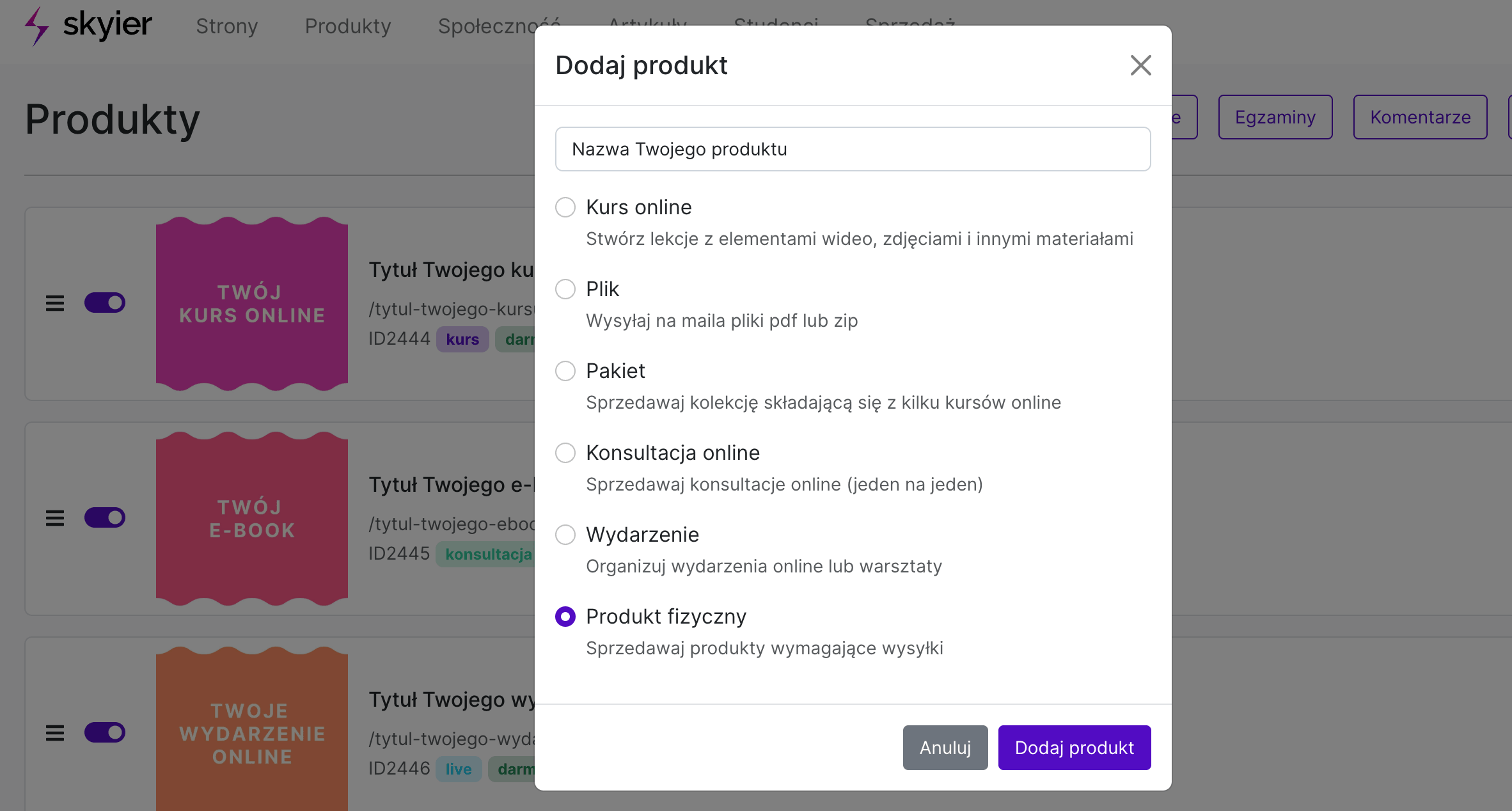Click the Anuluj button
Viewport: 1512px width, 811px height.
click(945, 748)
